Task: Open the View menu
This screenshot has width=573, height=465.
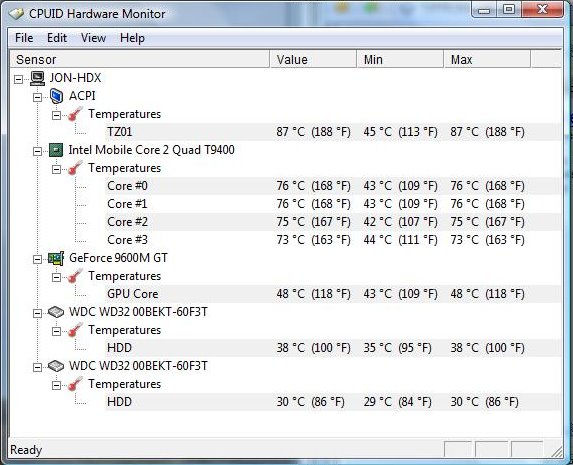Action: [x=93, y=38]
